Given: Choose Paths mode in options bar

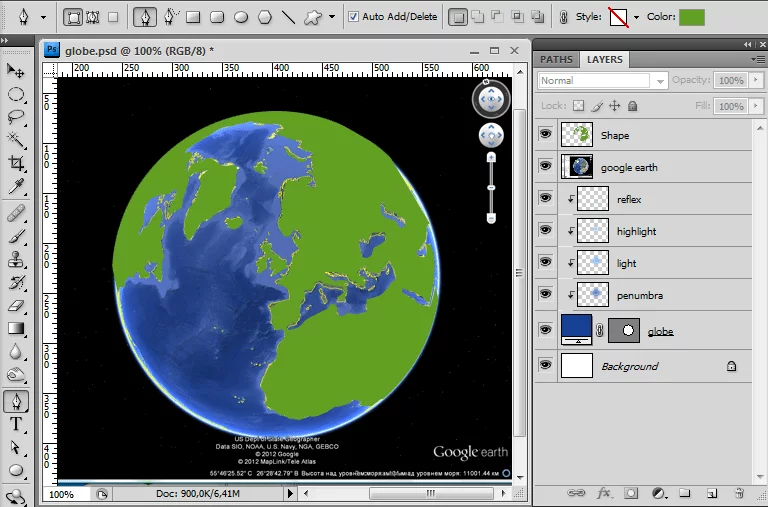Looking at the screenshot, I should pyautogui.click(x=93, y=18).
